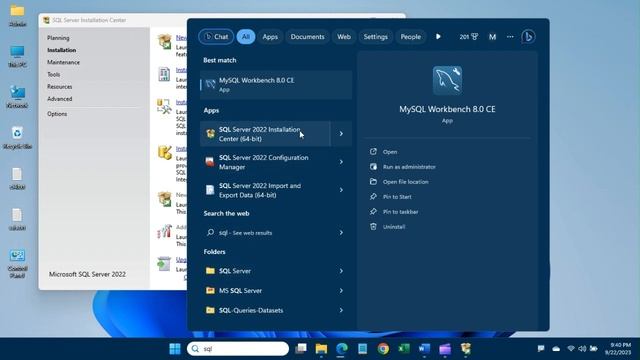Expand SQL Server 2022 Installation Center options arrow
Image resolution: width=640 pixels, height=360 pixels.
click(341, 134)
